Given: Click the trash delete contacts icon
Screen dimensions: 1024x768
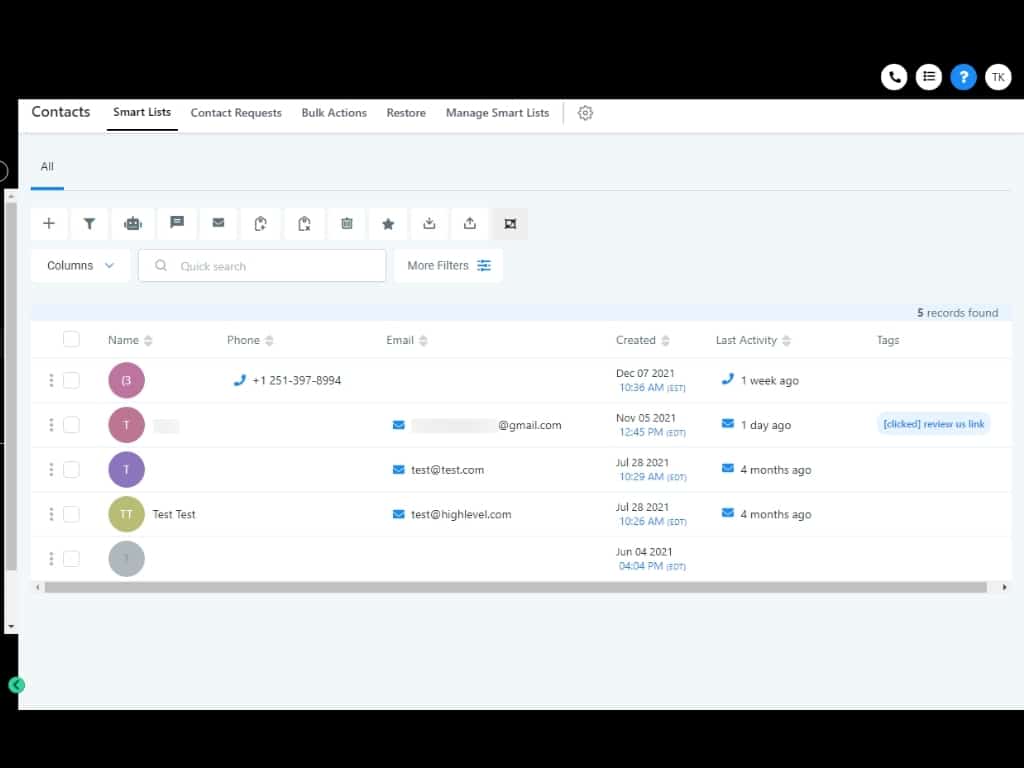Looking at the screenshot, I should pyautogui.click(x=347, y=224).
